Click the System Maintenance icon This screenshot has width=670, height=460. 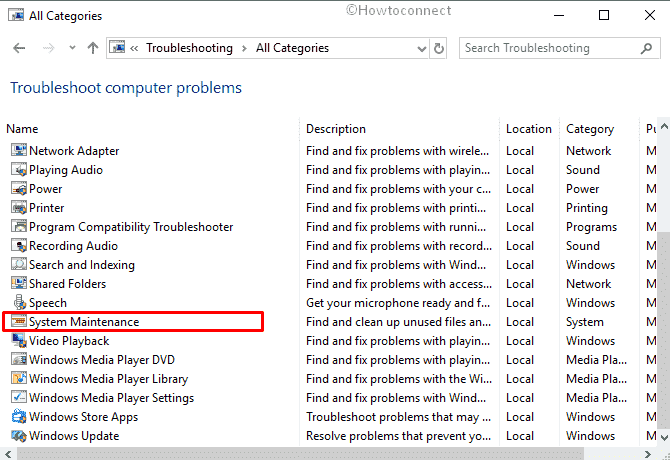click(19, 321)
